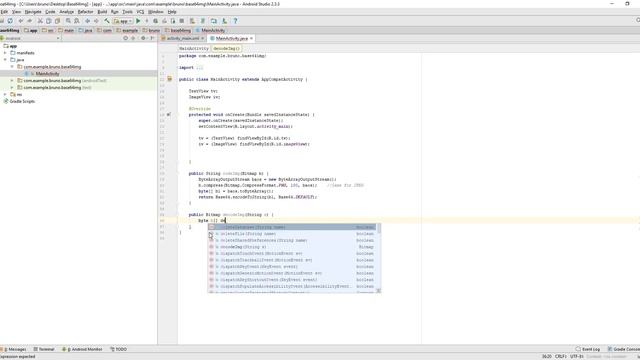
Task: Open the Edit menu
Action: click(4, 12)
